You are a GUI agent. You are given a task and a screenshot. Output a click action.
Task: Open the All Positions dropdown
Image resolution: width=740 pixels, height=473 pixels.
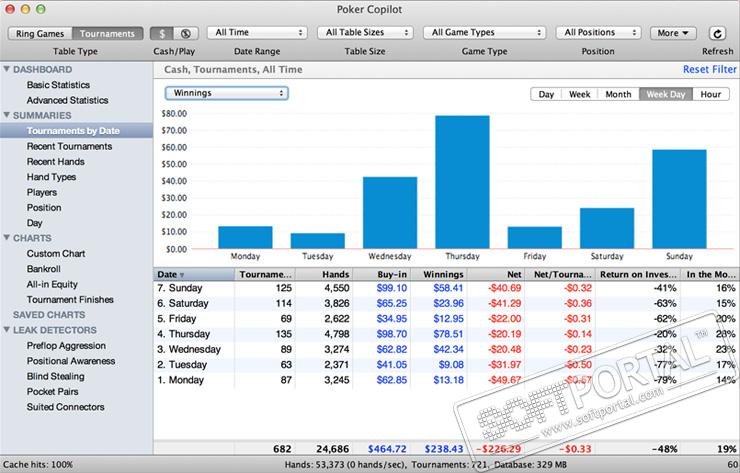(598, 33)
